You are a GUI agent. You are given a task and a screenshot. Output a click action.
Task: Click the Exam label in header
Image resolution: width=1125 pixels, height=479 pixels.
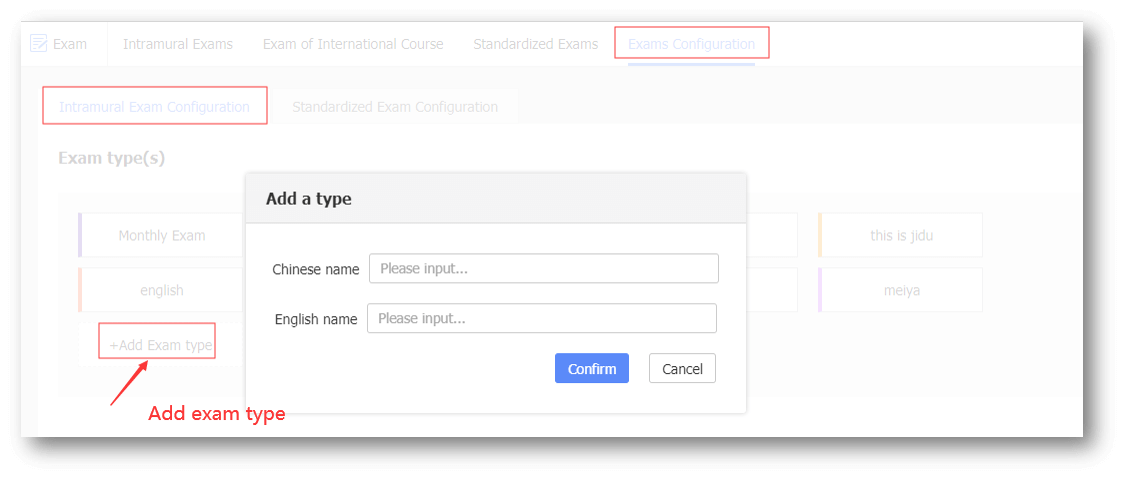coord(70,44)
